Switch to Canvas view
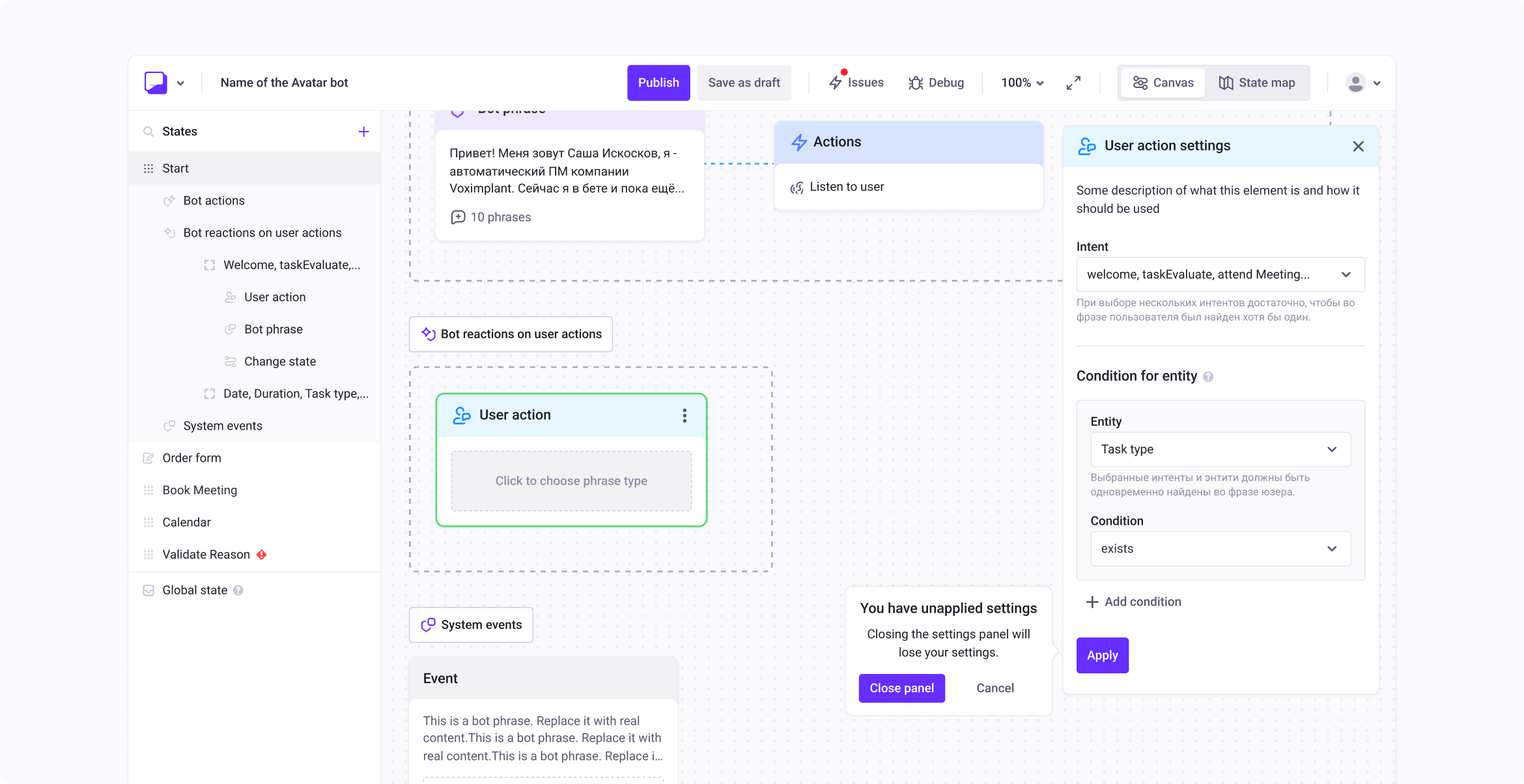 pyautogui.click(x=1163, y=83)
